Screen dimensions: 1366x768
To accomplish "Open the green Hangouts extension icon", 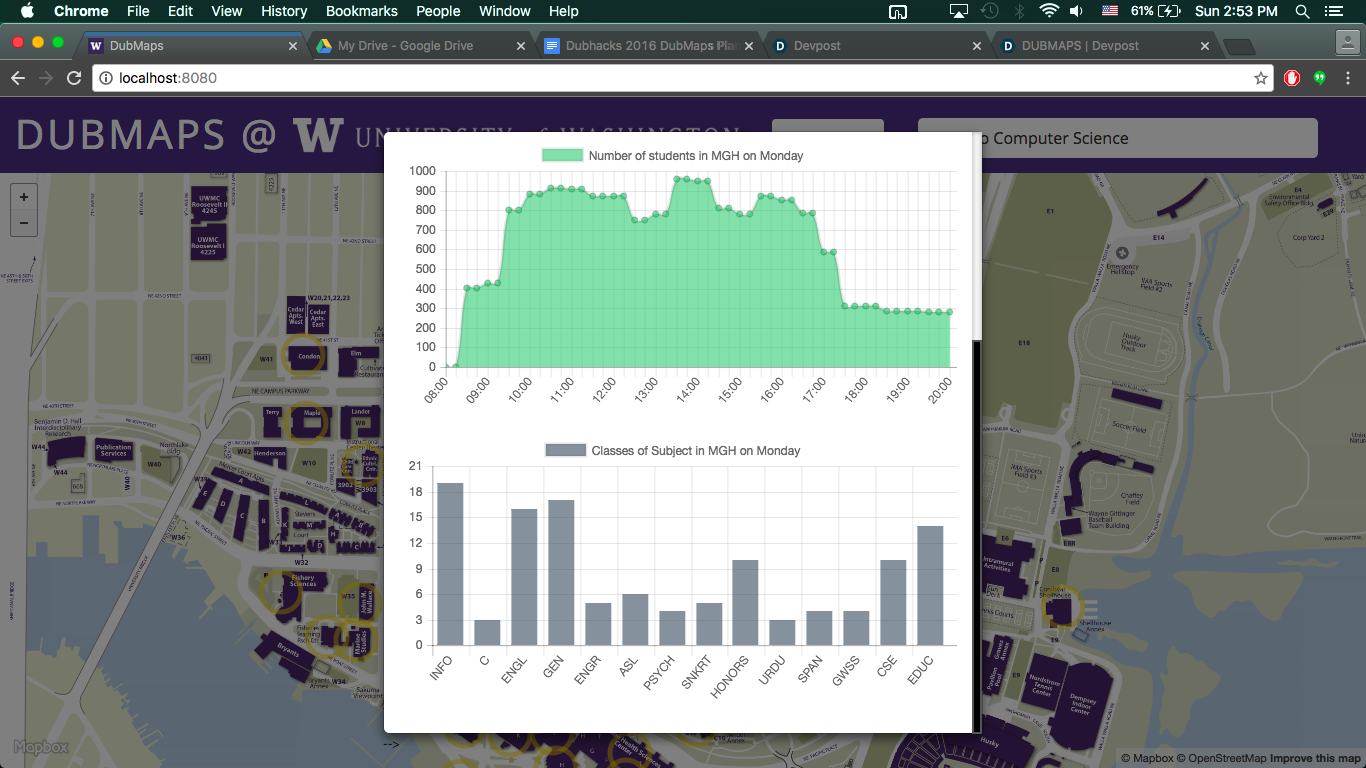I will point(1319,78).
